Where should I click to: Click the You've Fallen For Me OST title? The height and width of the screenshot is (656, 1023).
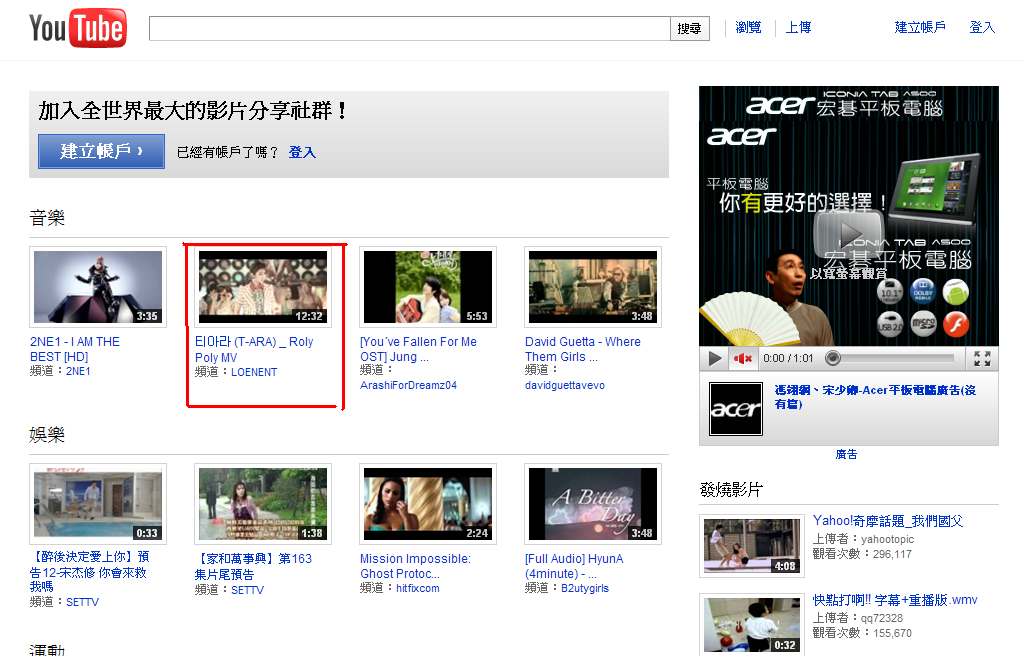418,349
